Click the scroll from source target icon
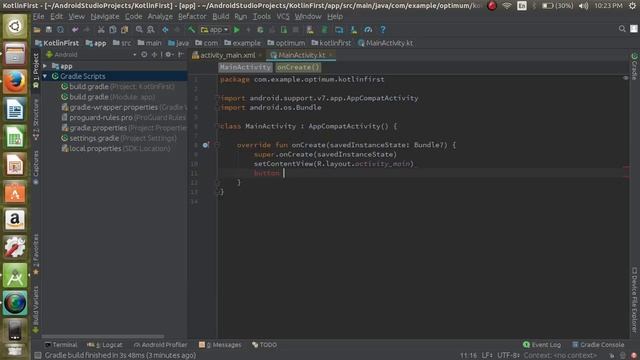The height and width of the screenshot is (360, 640). (x=144, y=54)
